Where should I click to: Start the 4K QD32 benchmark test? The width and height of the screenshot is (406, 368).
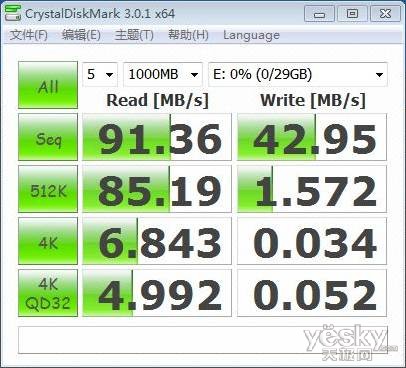(48, 293)
